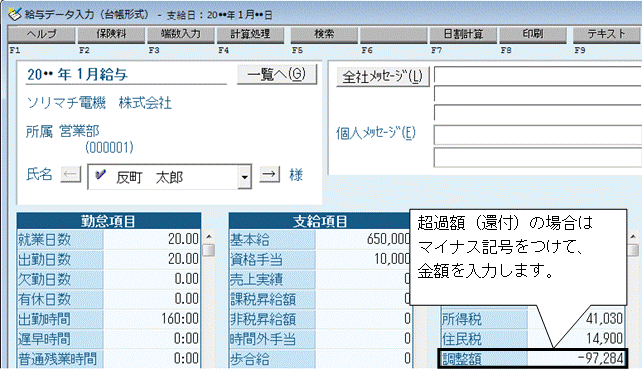The image size is (642, 370).
Task: Select the 課税昇給額 value cell
Action: coord(363,299)
